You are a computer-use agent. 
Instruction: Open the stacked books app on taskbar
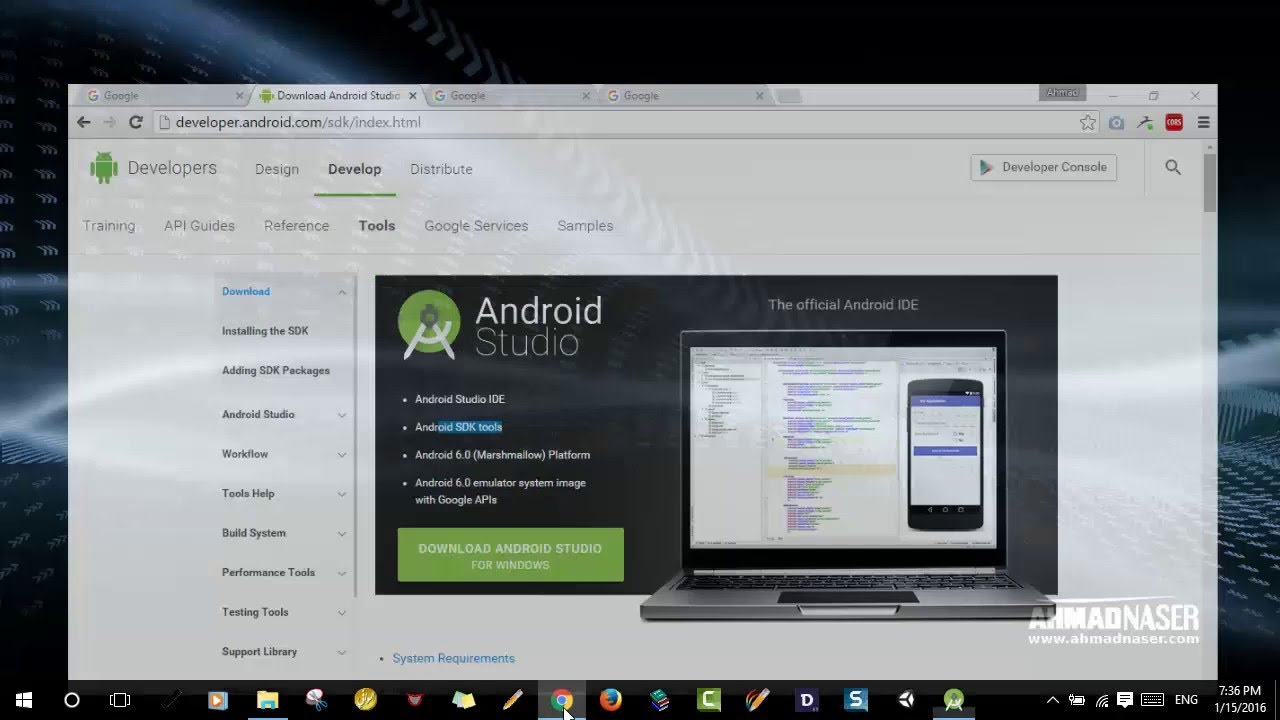click(660, 700)
